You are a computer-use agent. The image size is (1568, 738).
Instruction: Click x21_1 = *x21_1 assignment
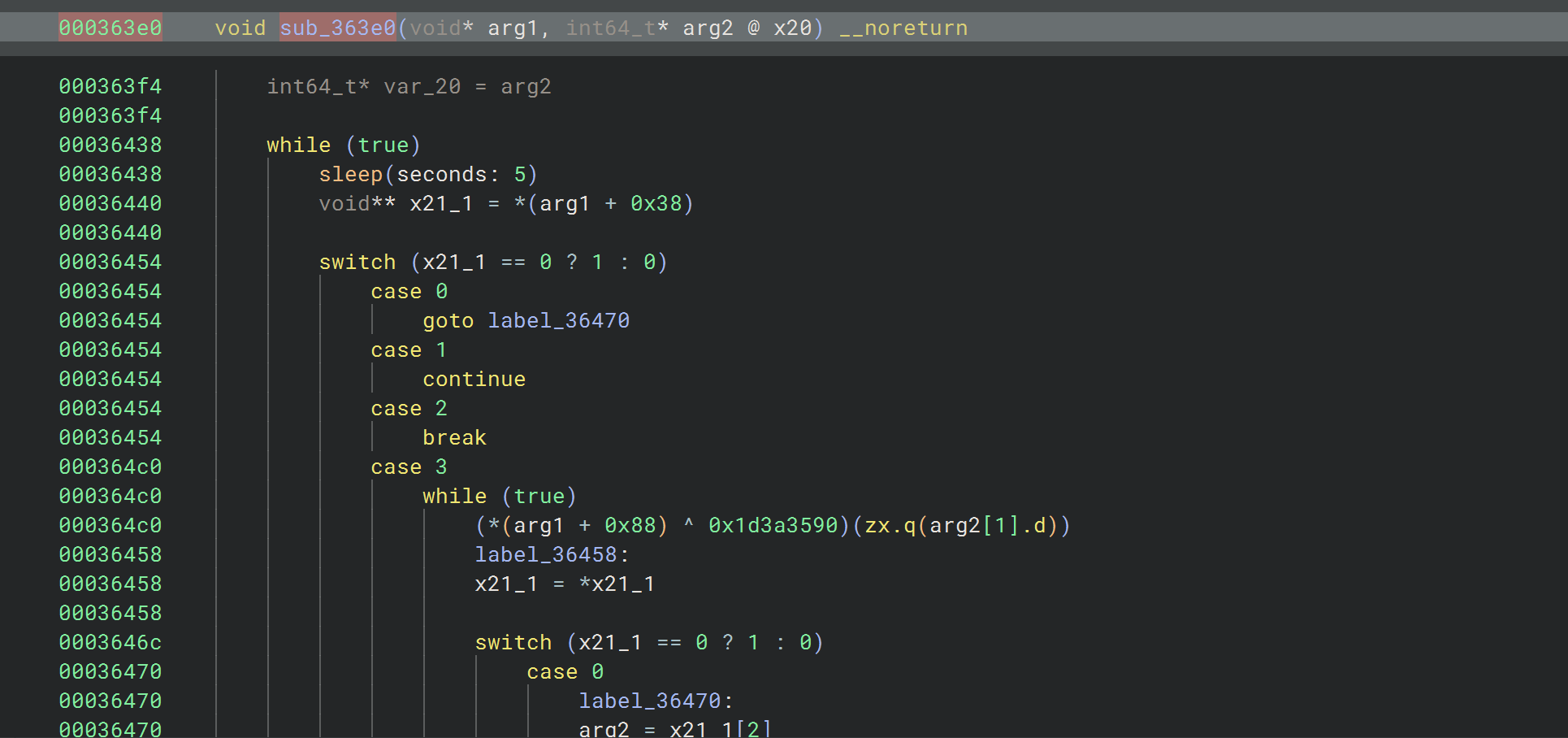click(565, 584)
